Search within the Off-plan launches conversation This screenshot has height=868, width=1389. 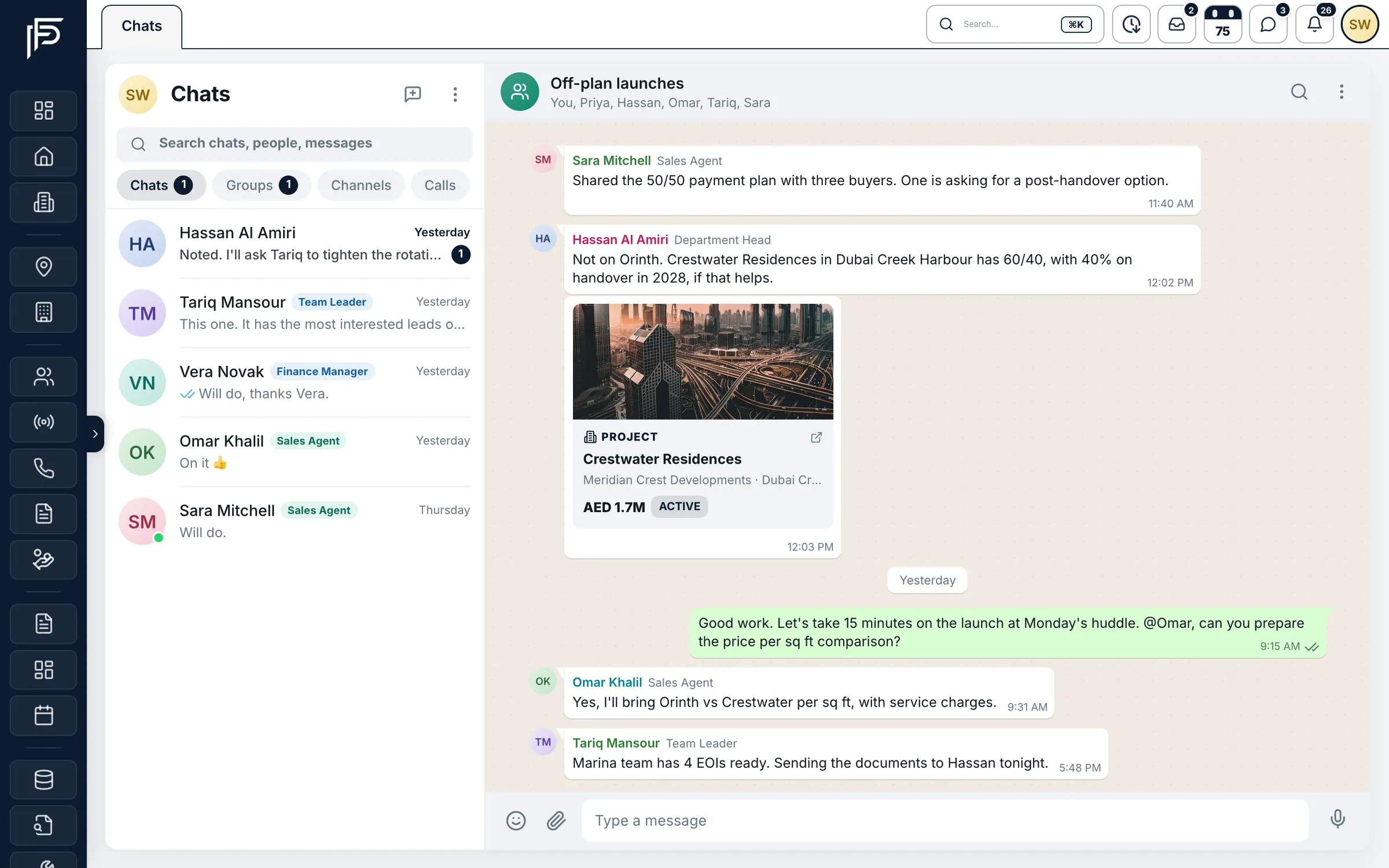click(x=1299, y=92)
